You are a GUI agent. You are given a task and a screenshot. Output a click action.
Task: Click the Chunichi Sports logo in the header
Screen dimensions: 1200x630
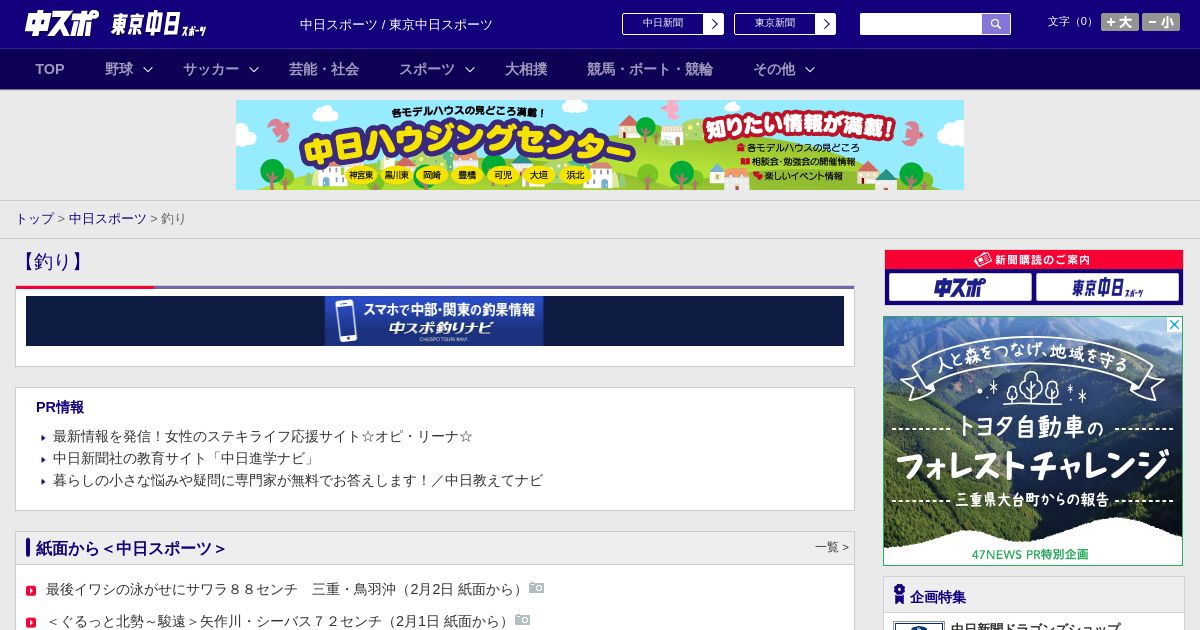click(x=61, y=23)
